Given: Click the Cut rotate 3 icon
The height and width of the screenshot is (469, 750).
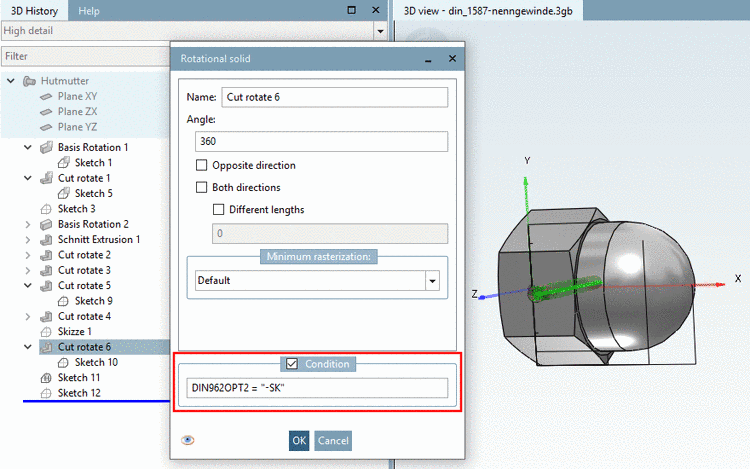Looking at the screenshot, I should tap(46, 270).
